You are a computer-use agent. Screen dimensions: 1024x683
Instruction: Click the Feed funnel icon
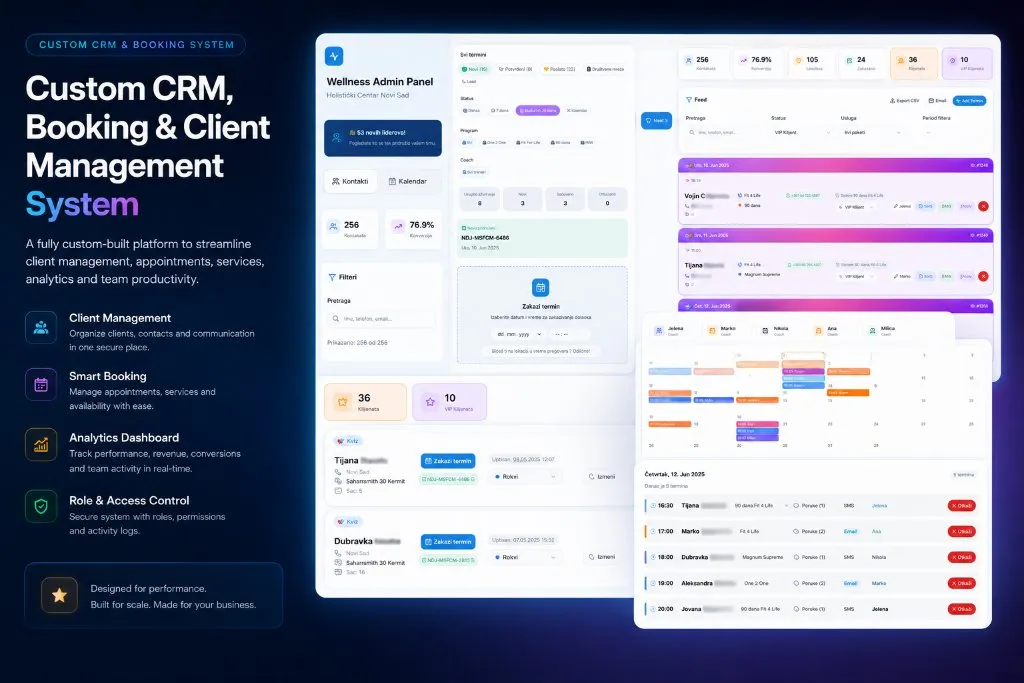pos(688,100)
